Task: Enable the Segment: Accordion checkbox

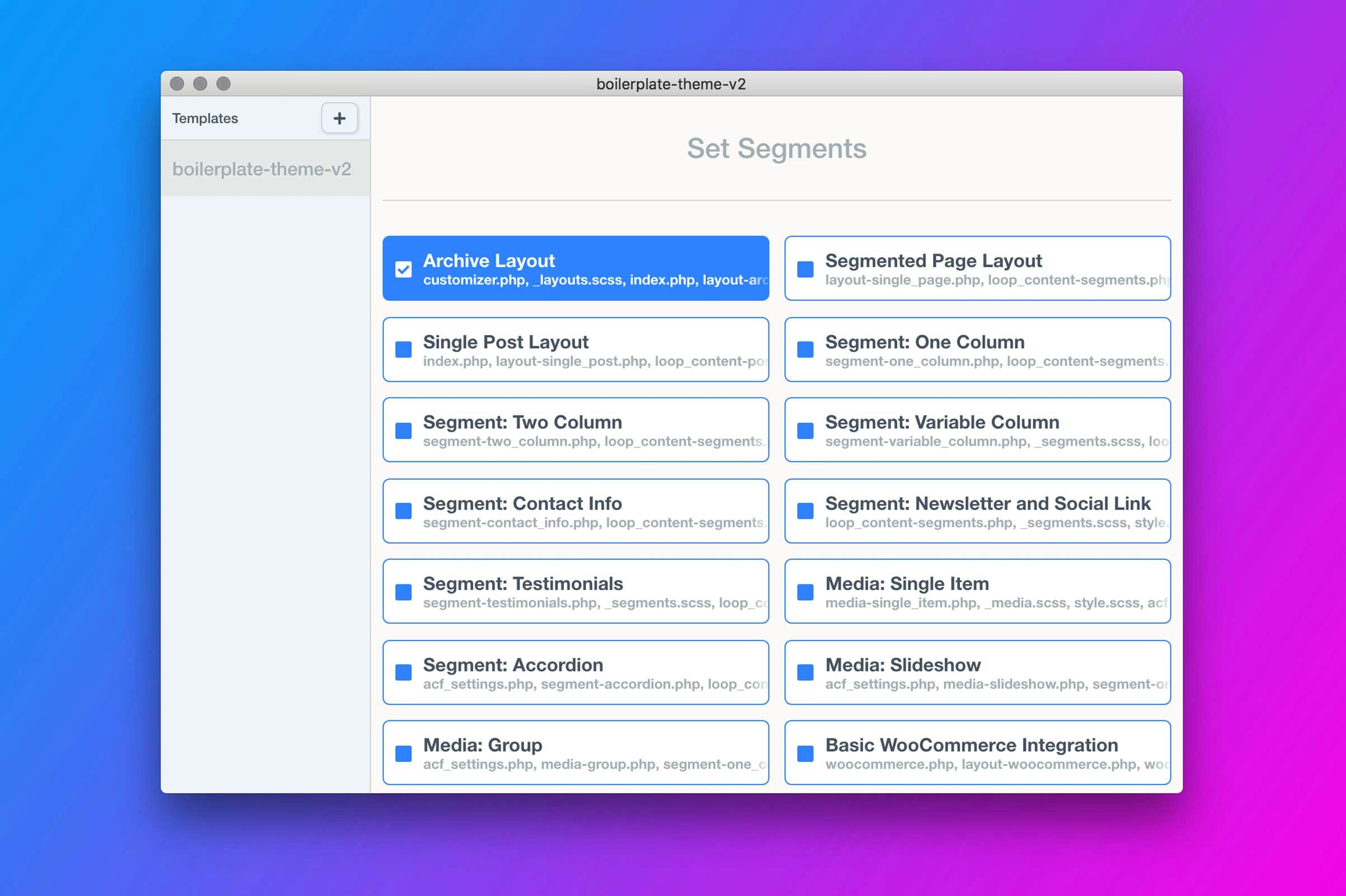Action: [403, 673]
